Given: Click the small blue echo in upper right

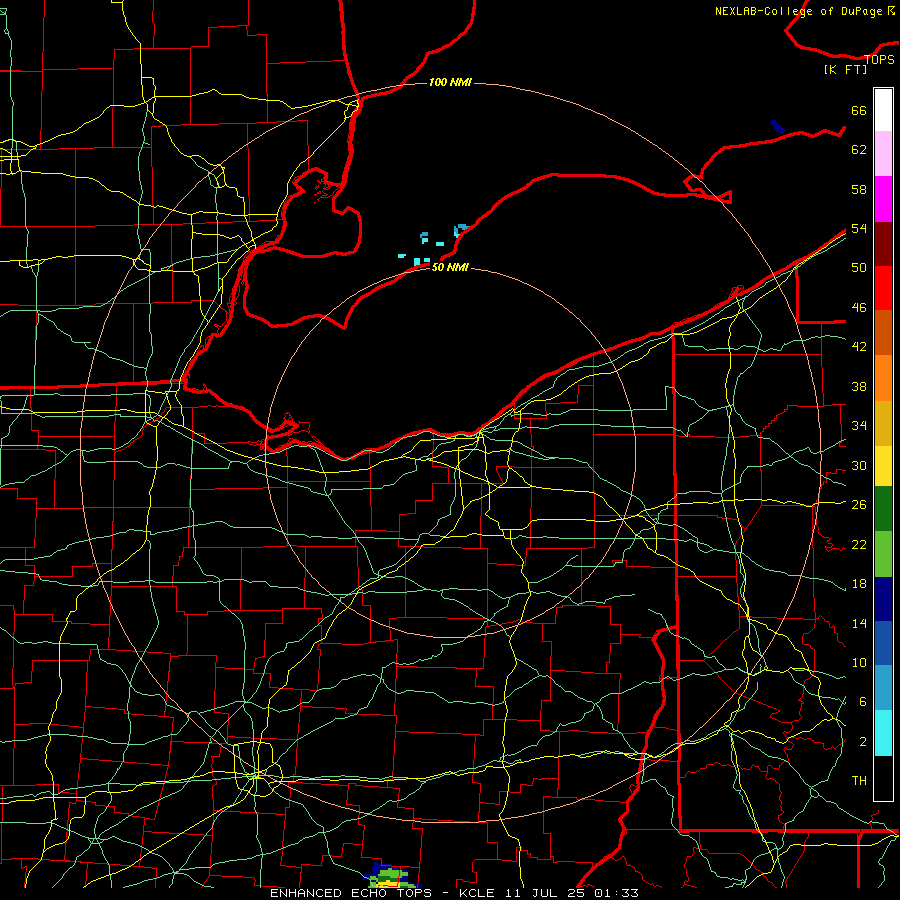Looking at the screenshot, I should click(778, 127).
